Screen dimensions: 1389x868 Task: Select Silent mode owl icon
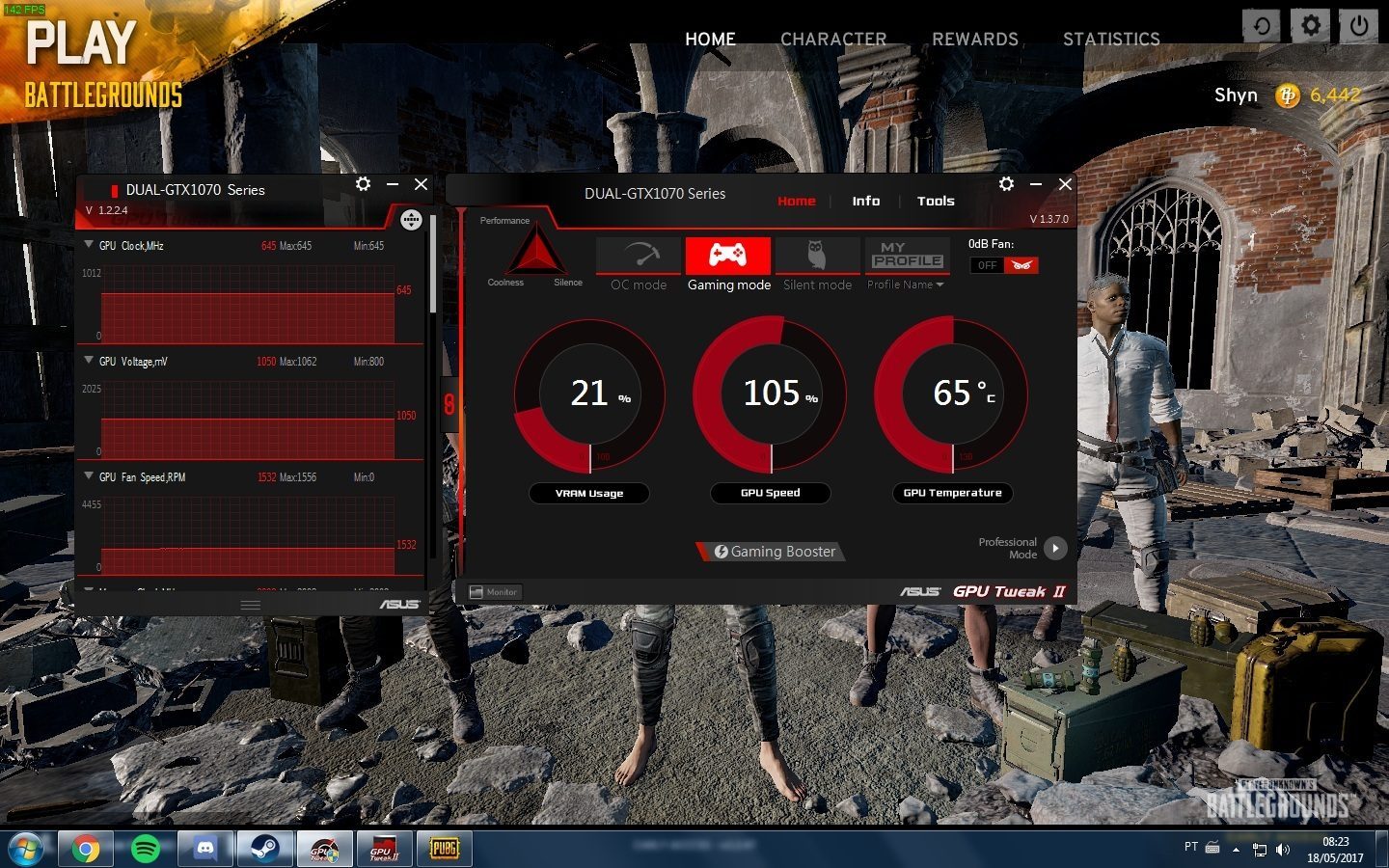817,256
